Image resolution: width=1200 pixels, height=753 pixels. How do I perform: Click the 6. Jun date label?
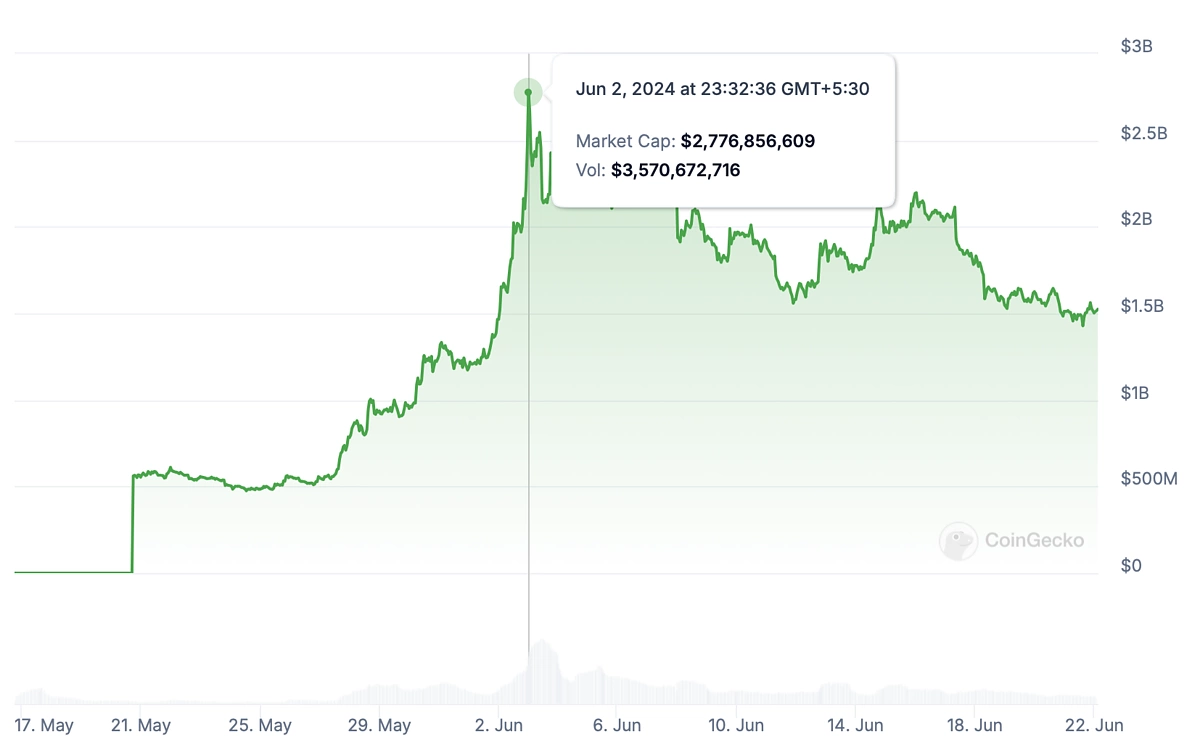point(617,725)
